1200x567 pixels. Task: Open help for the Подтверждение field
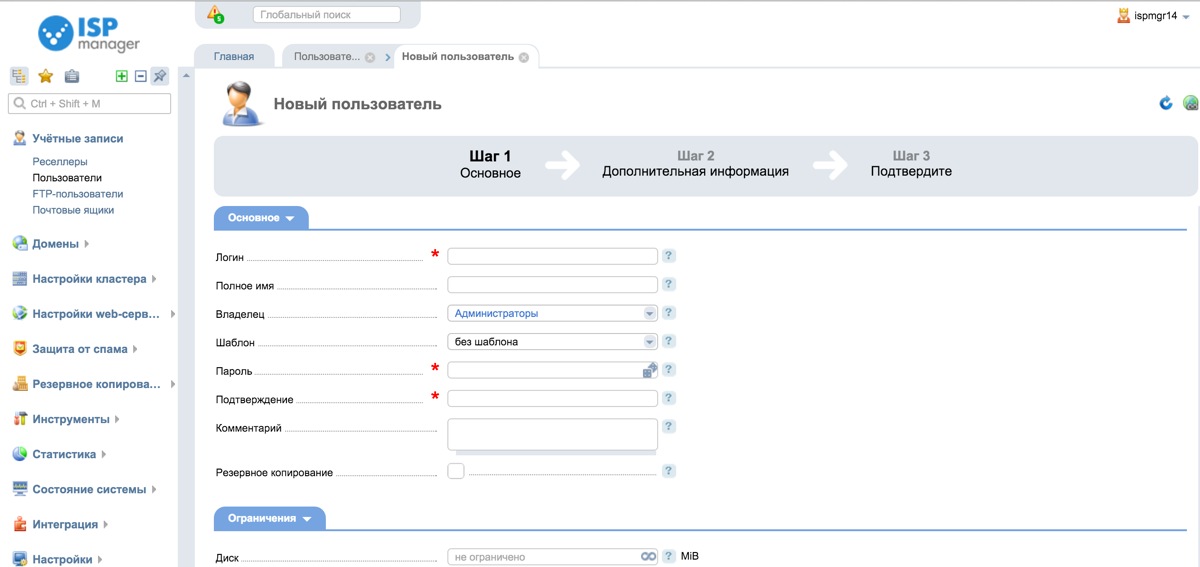tap(669, 398)
